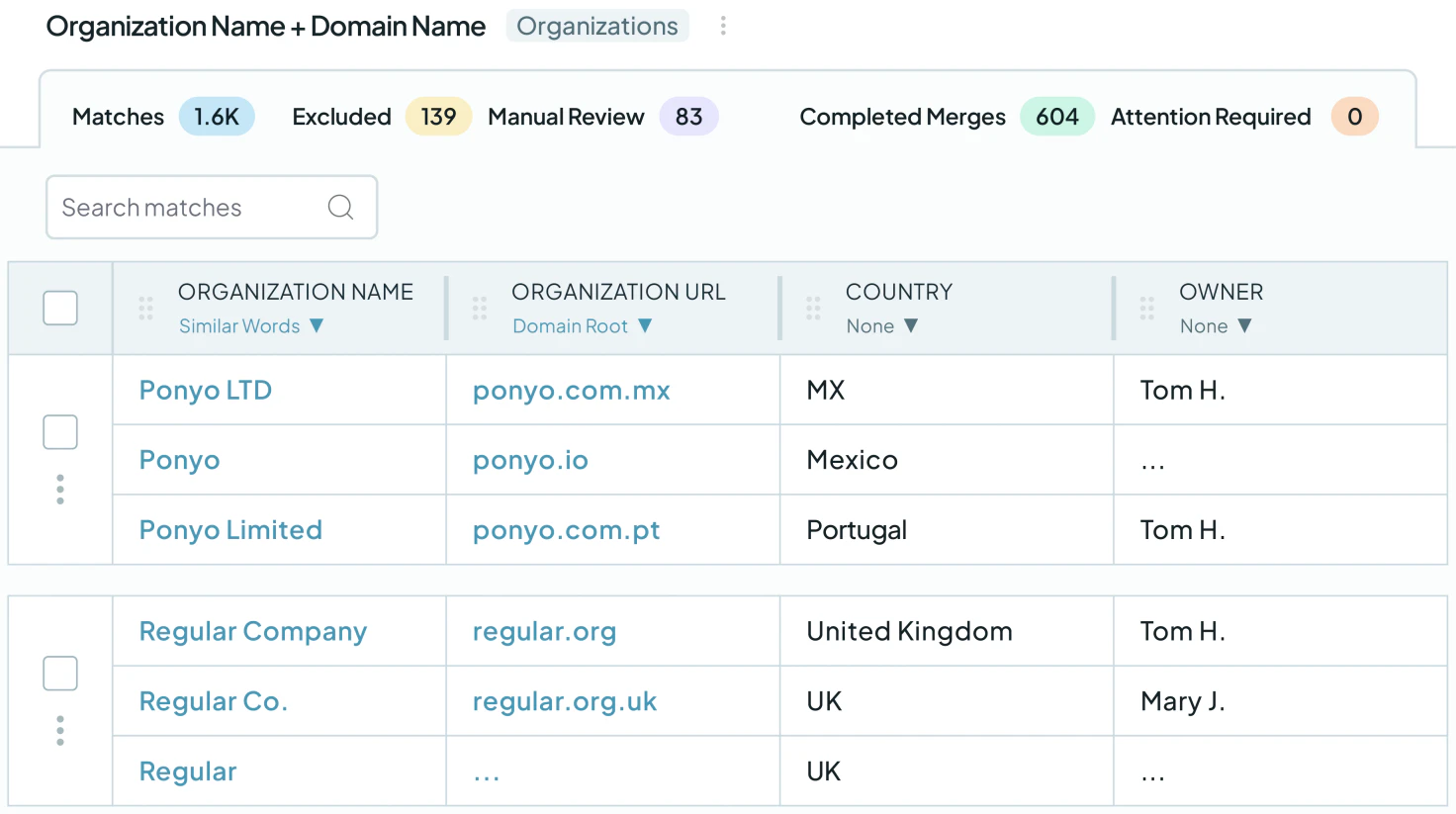Click the search magnifier icon
This screenshot has width=1456, height=814.
pos(340,207)
